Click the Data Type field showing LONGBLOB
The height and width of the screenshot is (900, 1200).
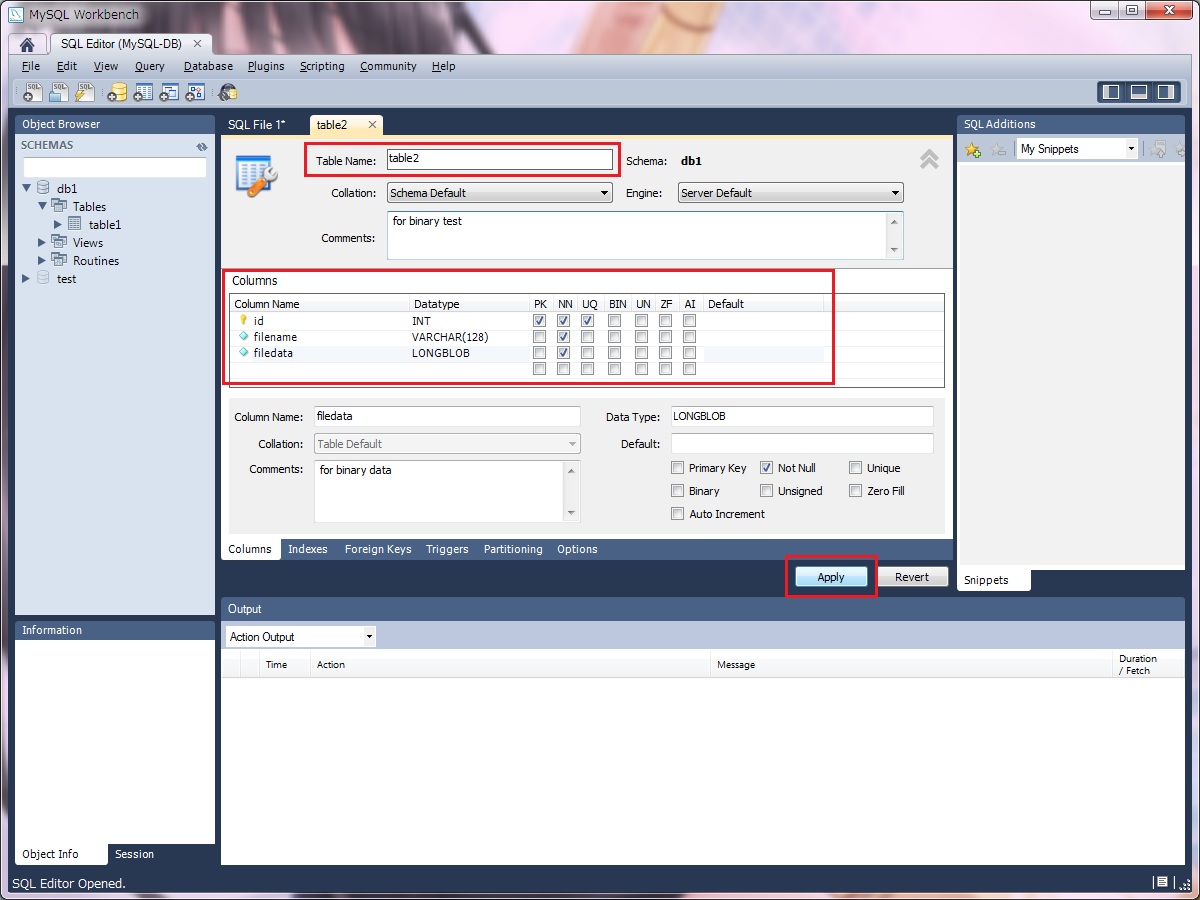[802, 416]
